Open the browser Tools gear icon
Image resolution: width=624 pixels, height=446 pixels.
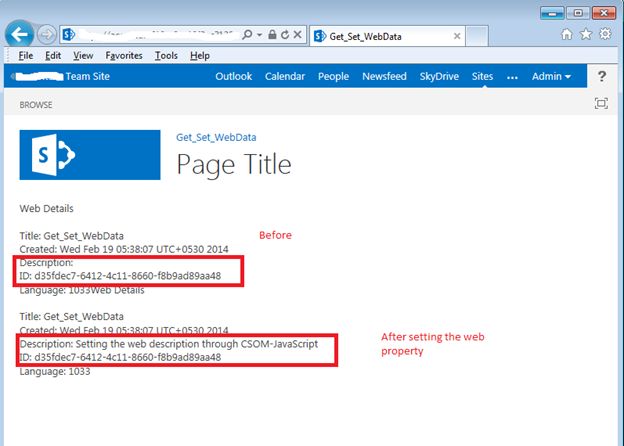pyautogui.click(x=605, y=34)
